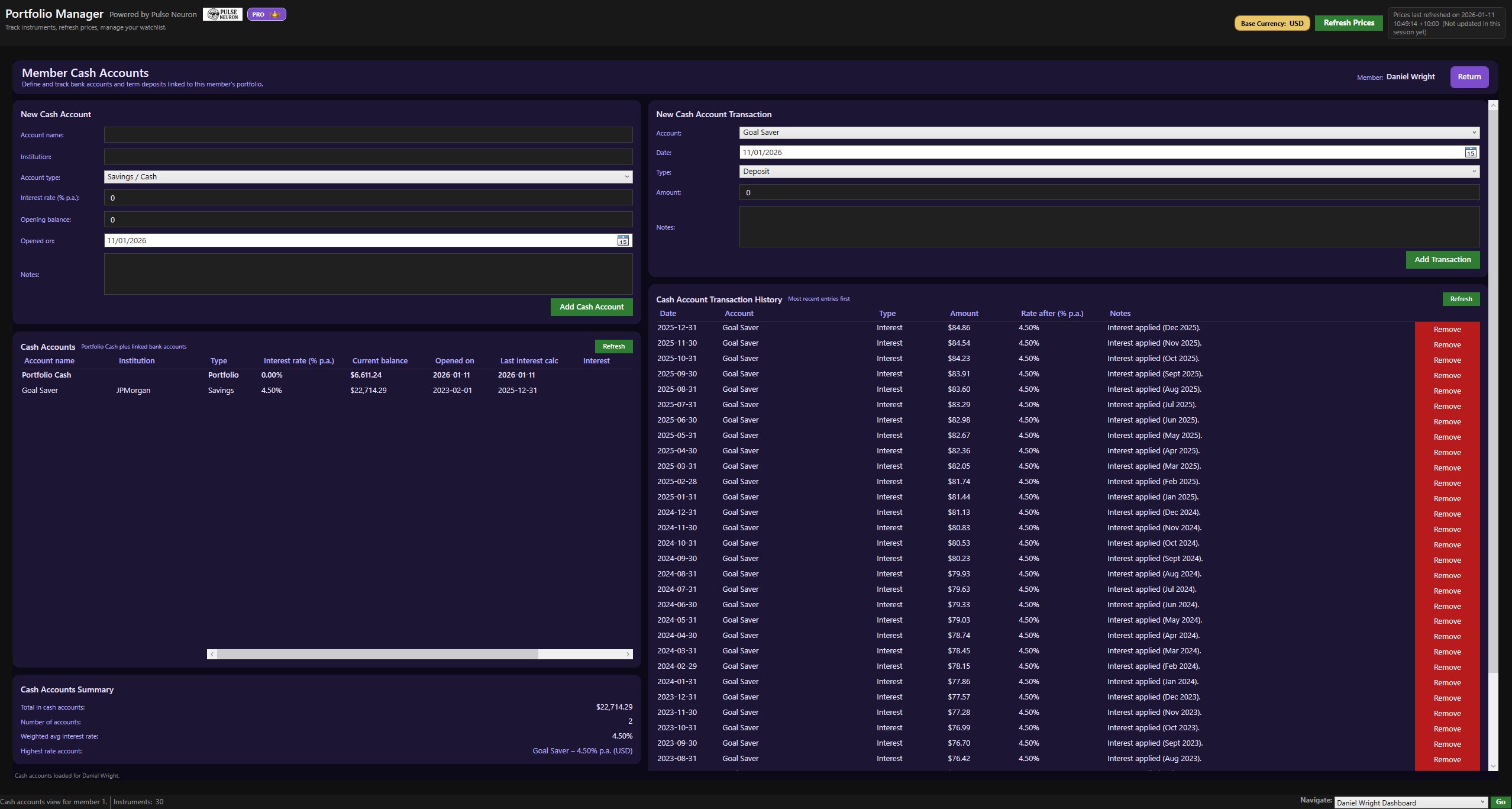Remove the Aug 2023 interest entry
The image size is (1512, 809).
[x=1447, y=759]
